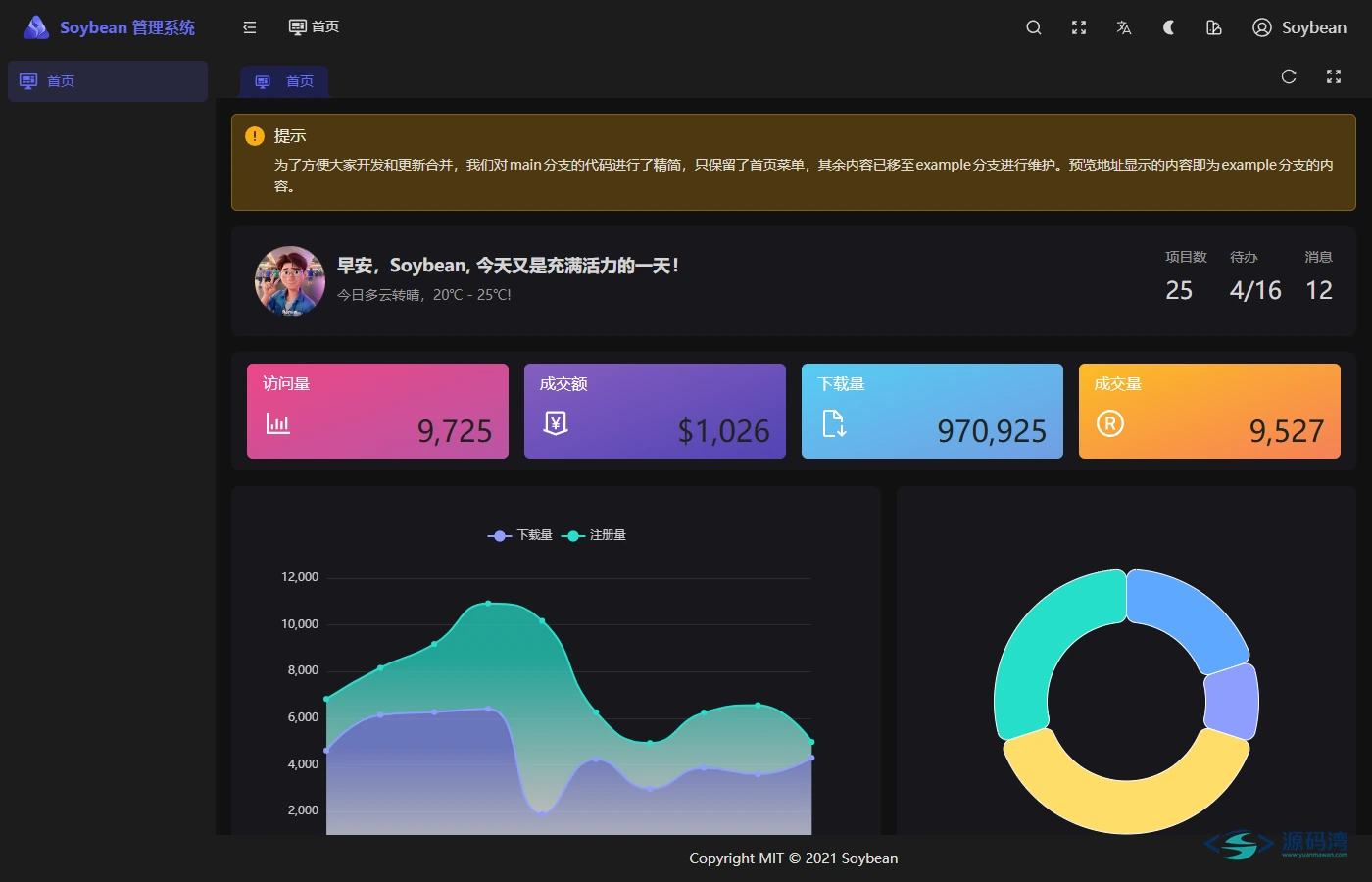Toggle dark mode moon icon
The width and height of the screenshot is (1372, 882).
tap(1169, 27)
